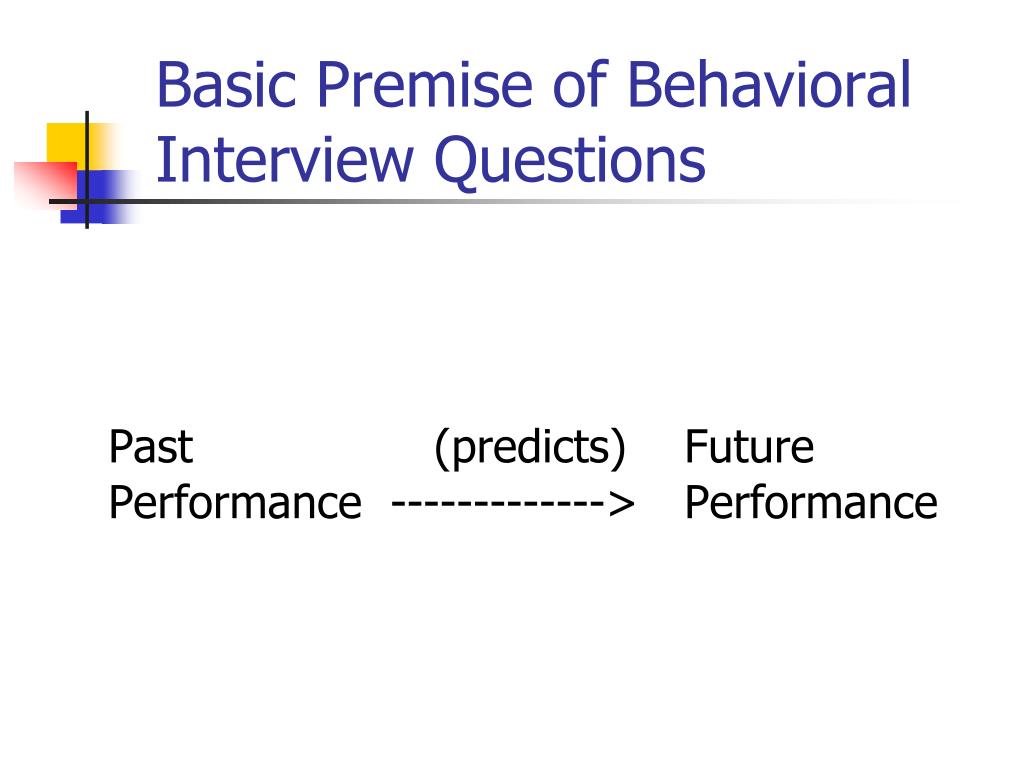This screenshot has height=768, width=1024.
Task: Click the dashed arrow's arrowhead
Action: tap(622, 504)
